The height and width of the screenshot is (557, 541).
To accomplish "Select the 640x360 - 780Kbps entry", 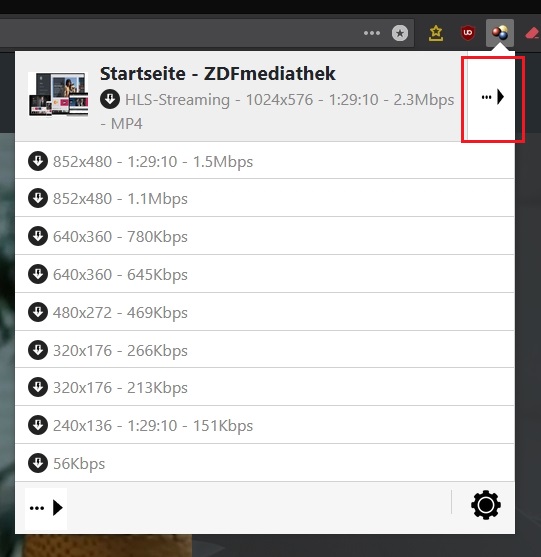I will (x=265, y=236).
